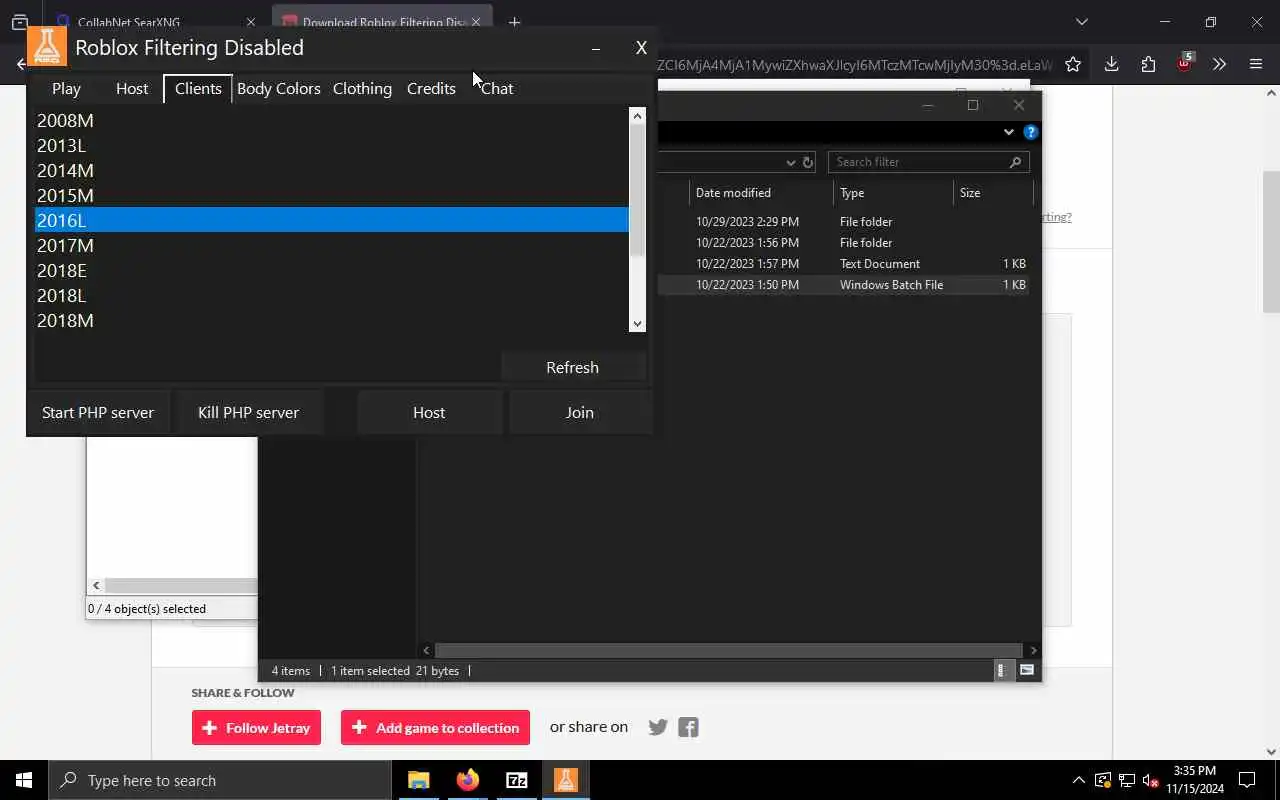Share on Facebook icon

pyautogui.click(x=688, y=727)
